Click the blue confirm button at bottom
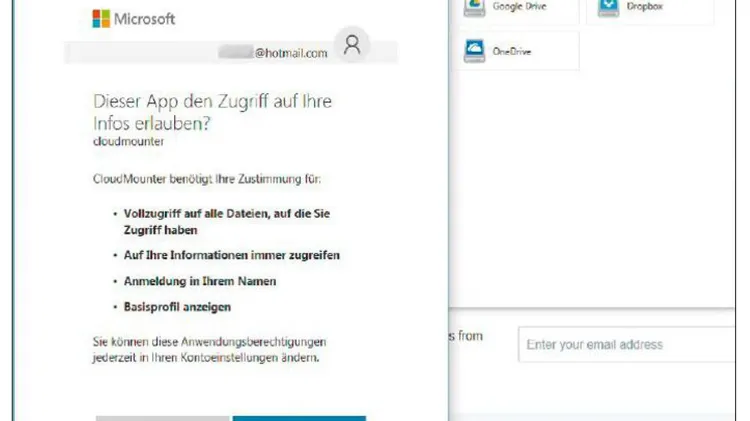 [x=299, y=419]
